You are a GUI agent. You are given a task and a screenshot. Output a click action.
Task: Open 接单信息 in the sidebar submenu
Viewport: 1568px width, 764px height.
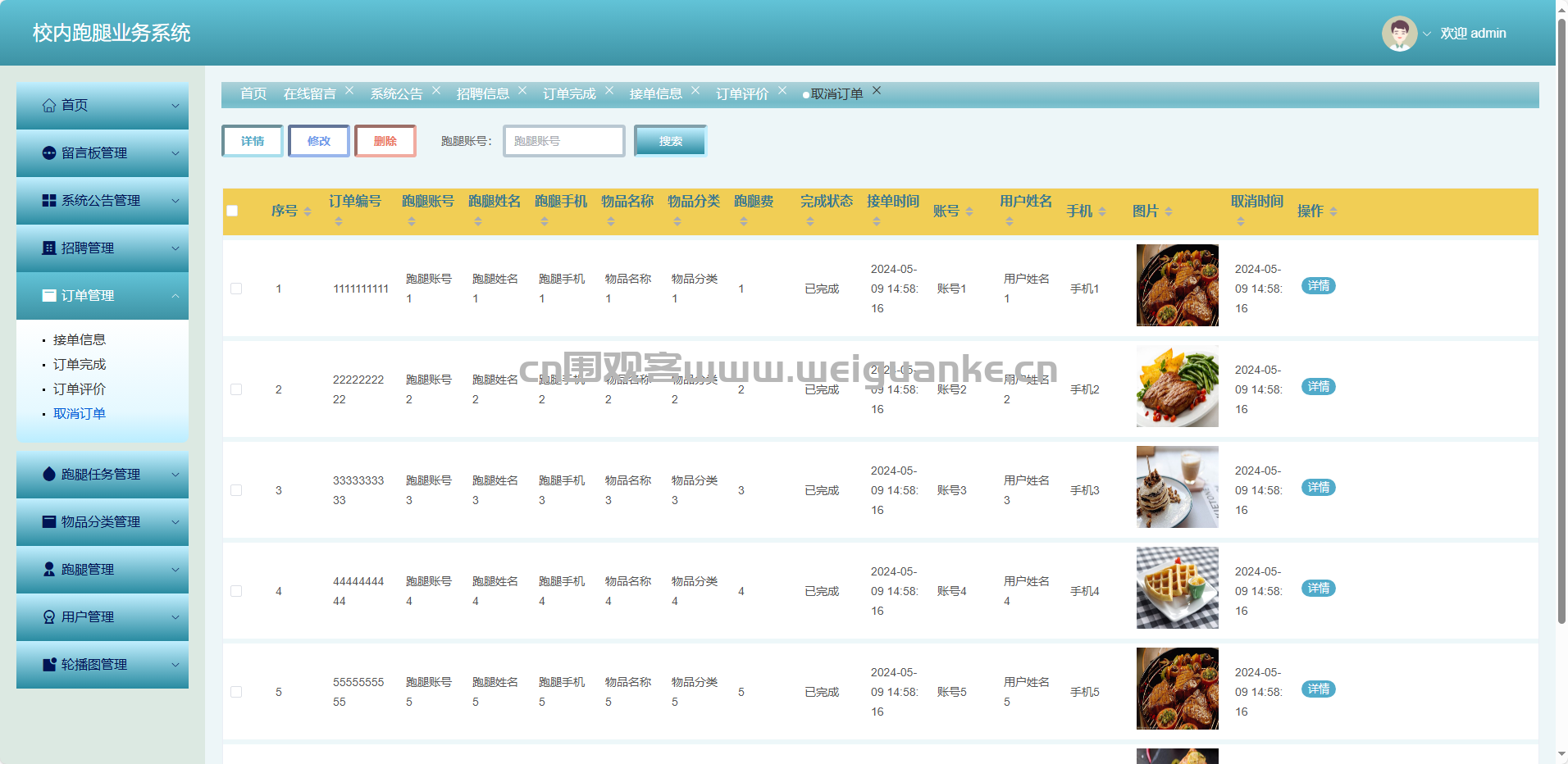click(80, 340)
